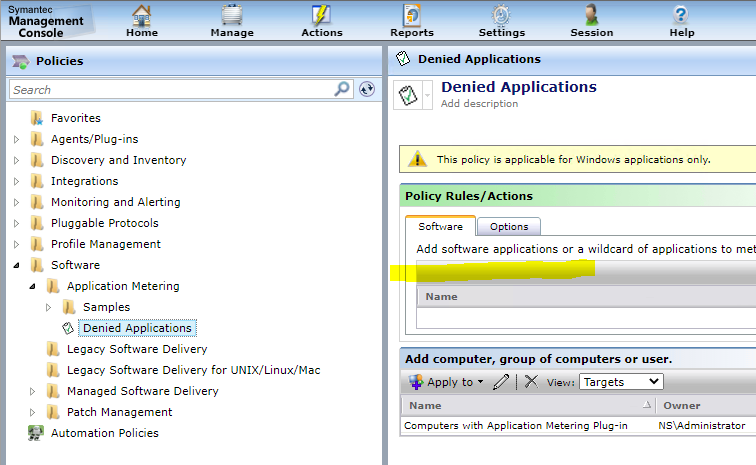Expand the Patch Management node
The height and width of the screenshot is (465, 756).
point(32,412)
